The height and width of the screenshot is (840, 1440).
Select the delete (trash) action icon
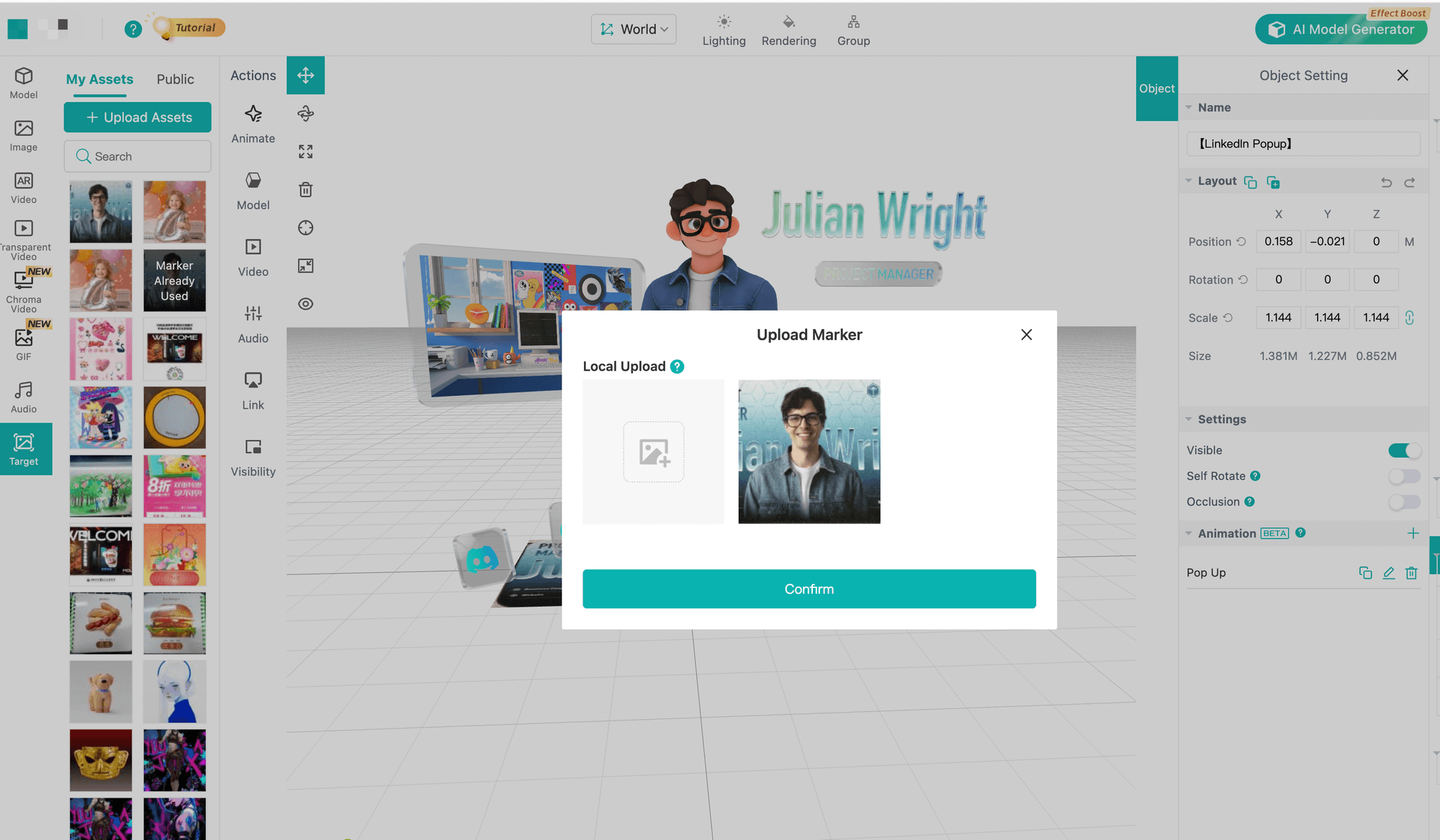305,189
